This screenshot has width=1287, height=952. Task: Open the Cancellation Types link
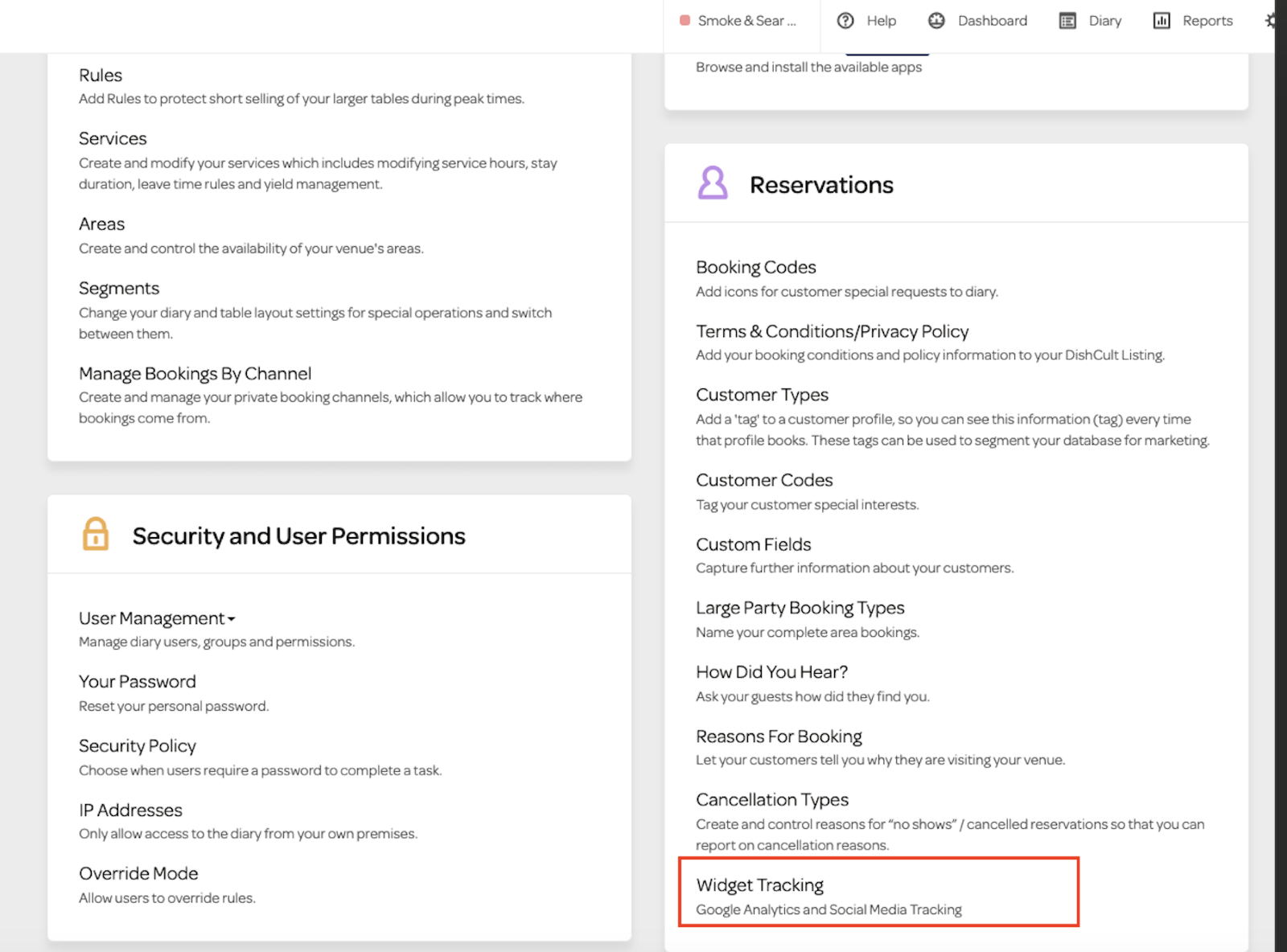coord(772,800)
